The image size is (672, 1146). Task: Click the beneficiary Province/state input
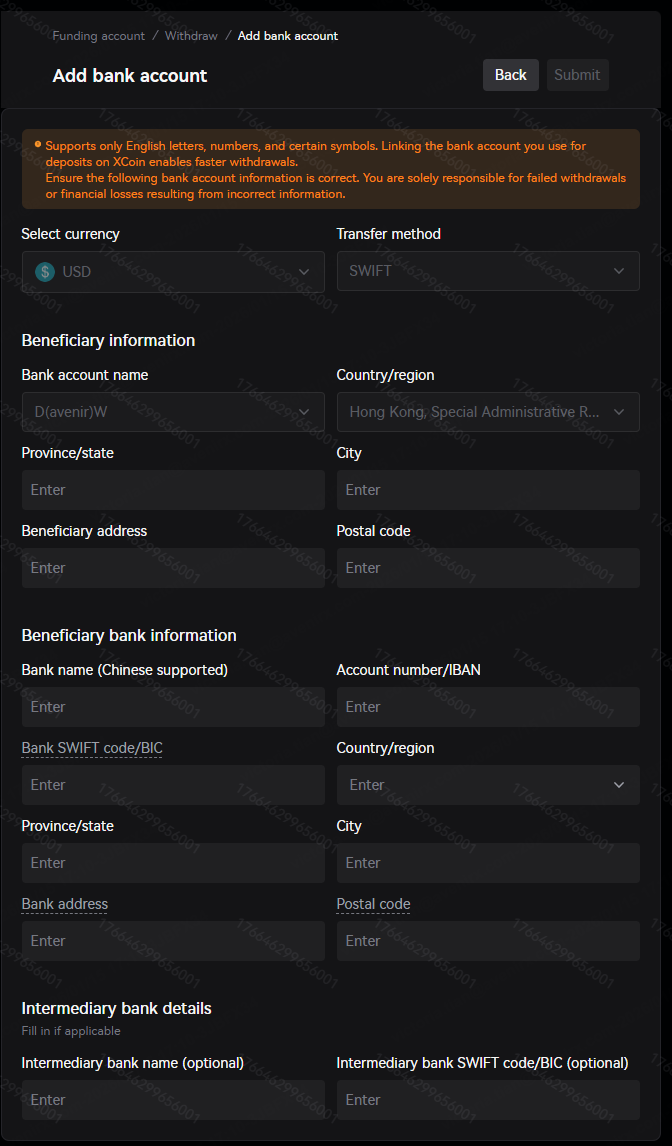173,490
